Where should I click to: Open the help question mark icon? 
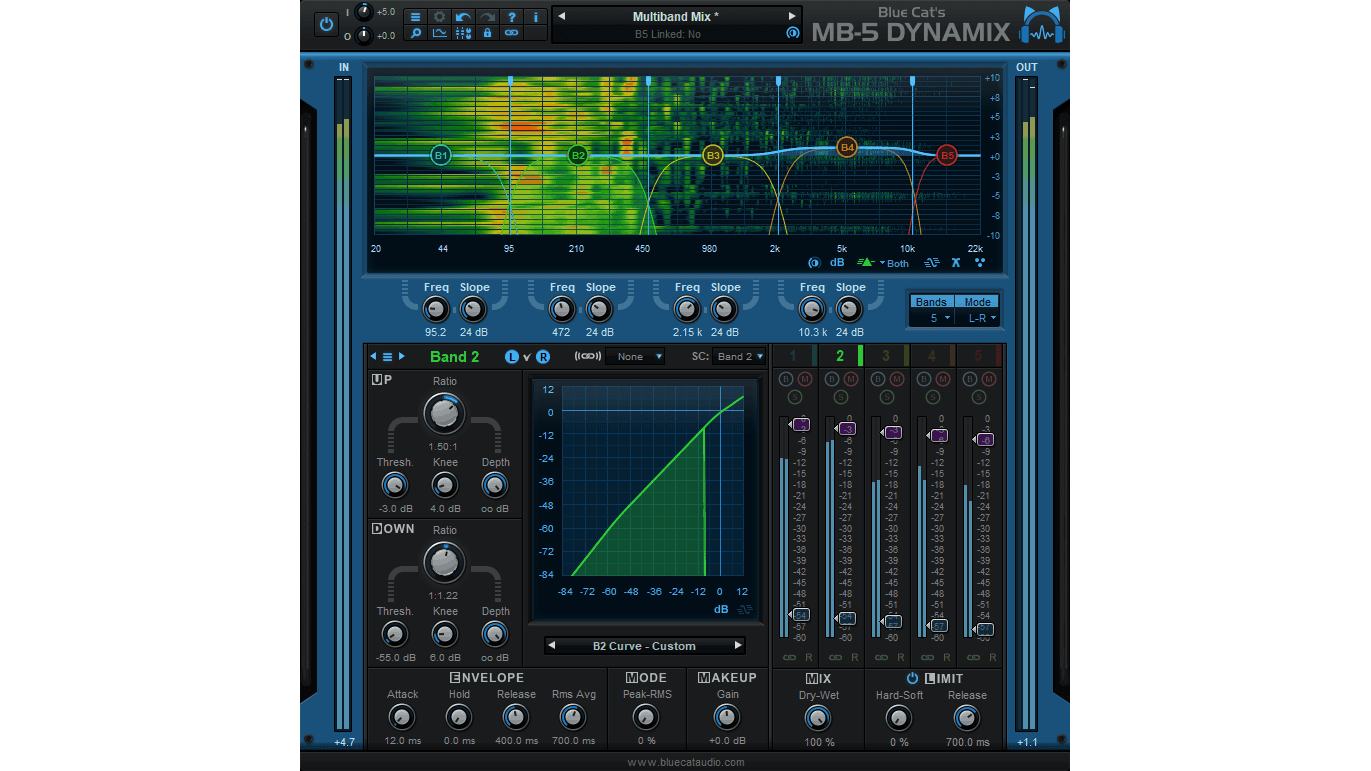[x=511, y=17]
